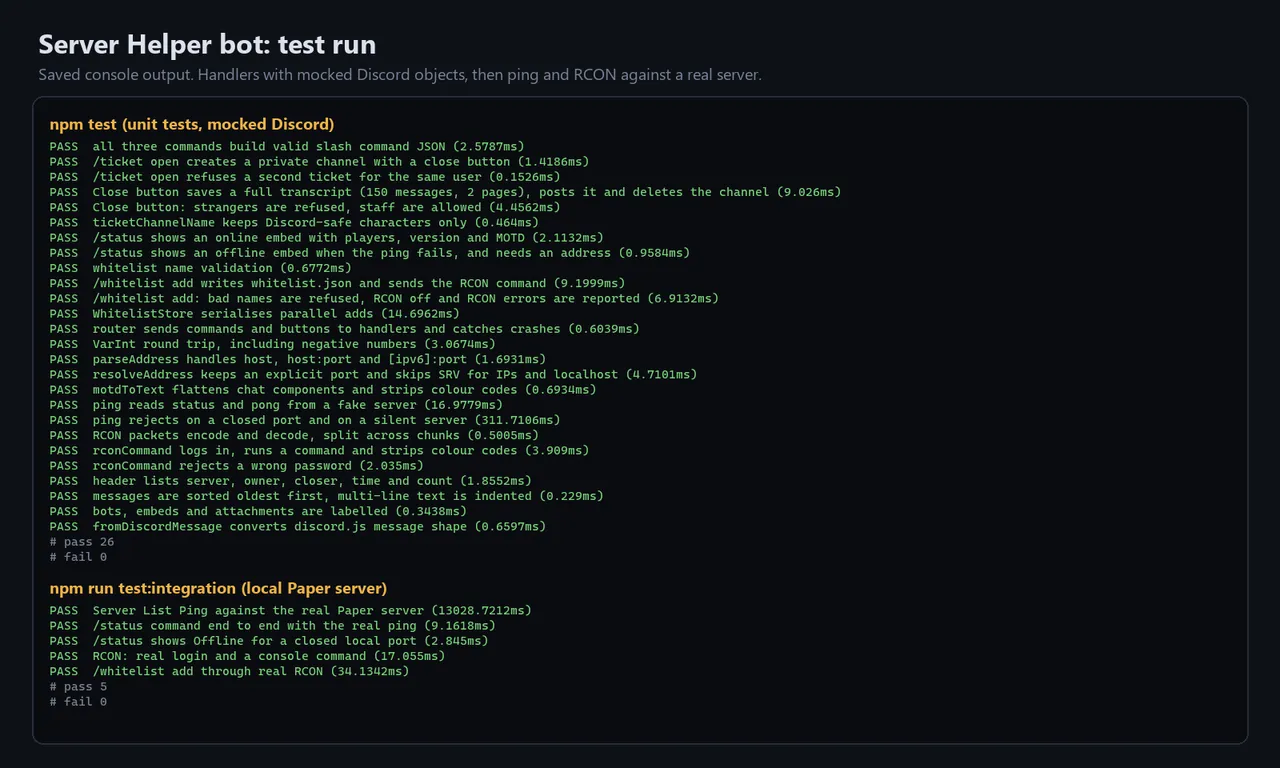Click the 'resolveAddress keeps an explicit port' line

[x=373, y=374]
